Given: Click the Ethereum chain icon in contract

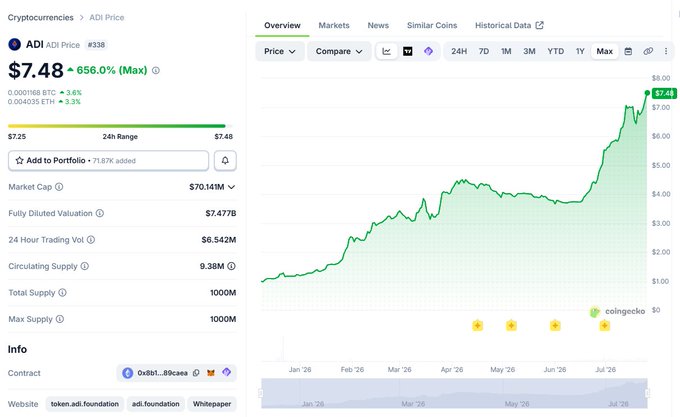Looking at the screenshot, I should [128, 373].
